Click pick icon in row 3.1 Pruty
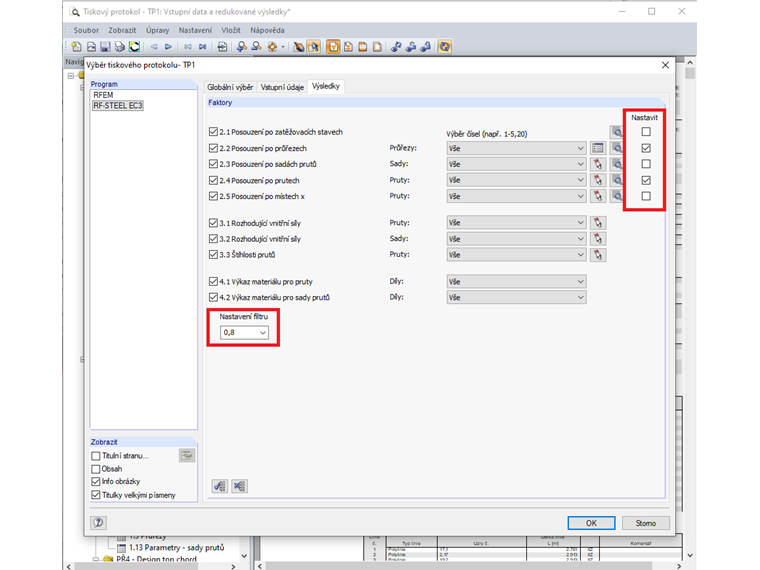Screen dimensions: 760x570 [x=598, y=223]
